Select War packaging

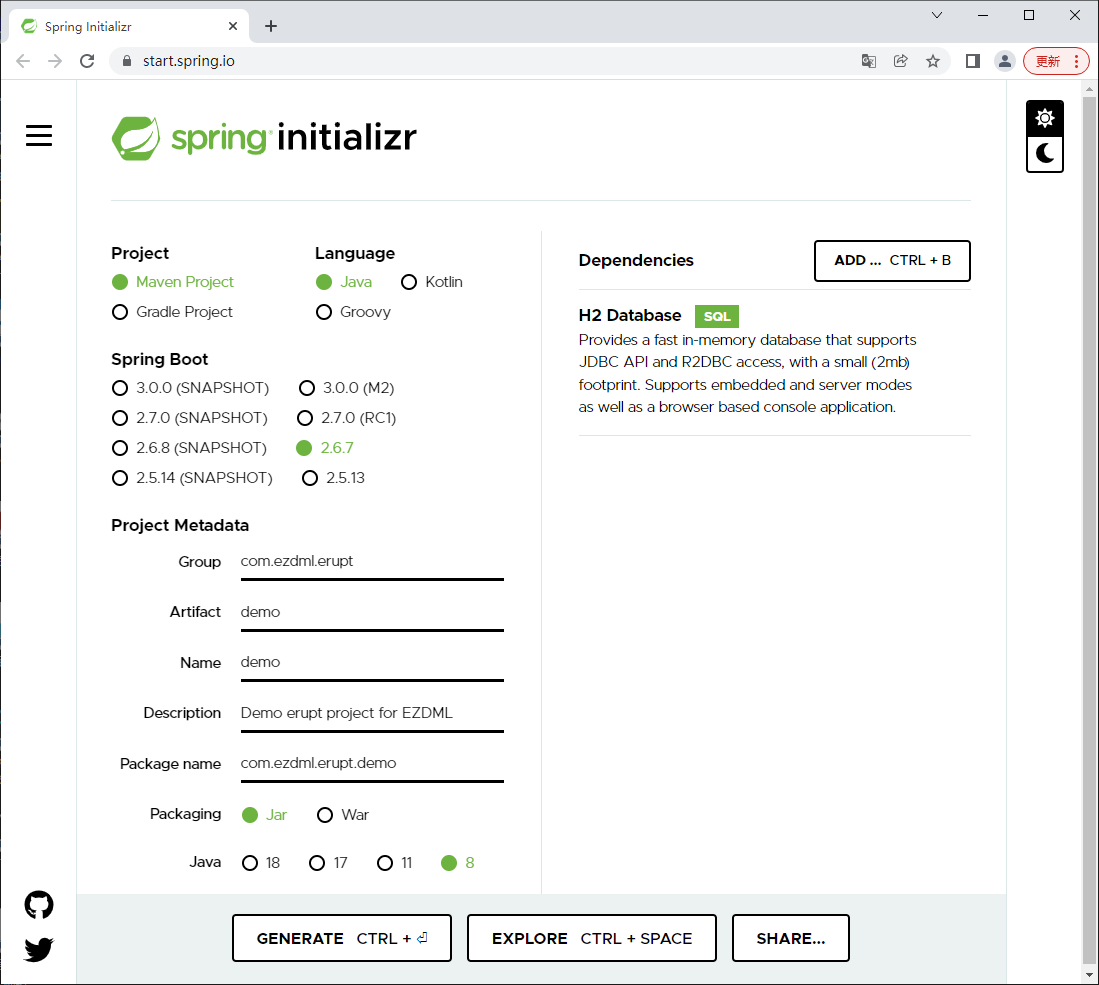(x=343, y=815)
